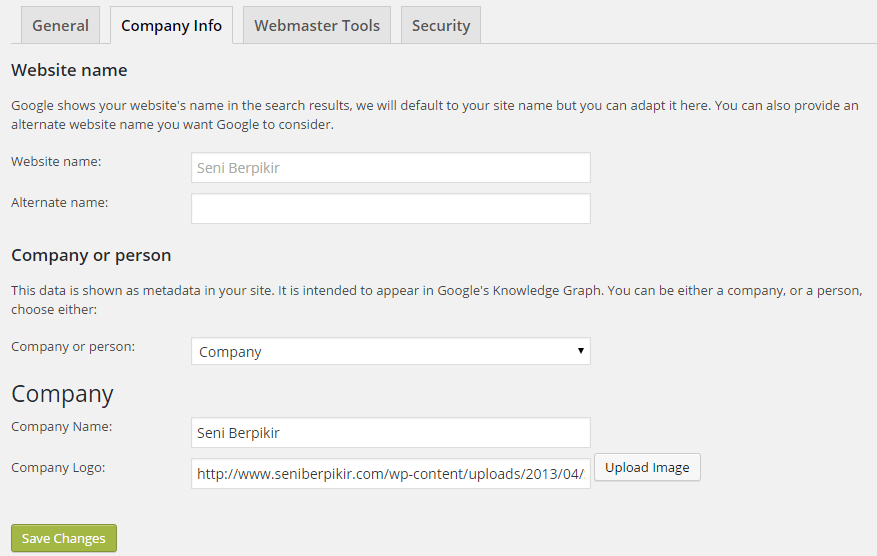Click the Website name text field
The height and width of the screenshot is (556, 877).
[x=390, y=168]
